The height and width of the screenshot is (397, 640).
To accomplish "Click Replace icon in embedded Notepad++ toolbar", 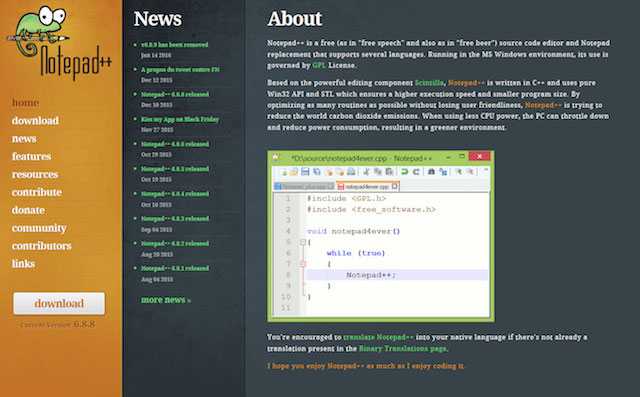I will point(443,172).
